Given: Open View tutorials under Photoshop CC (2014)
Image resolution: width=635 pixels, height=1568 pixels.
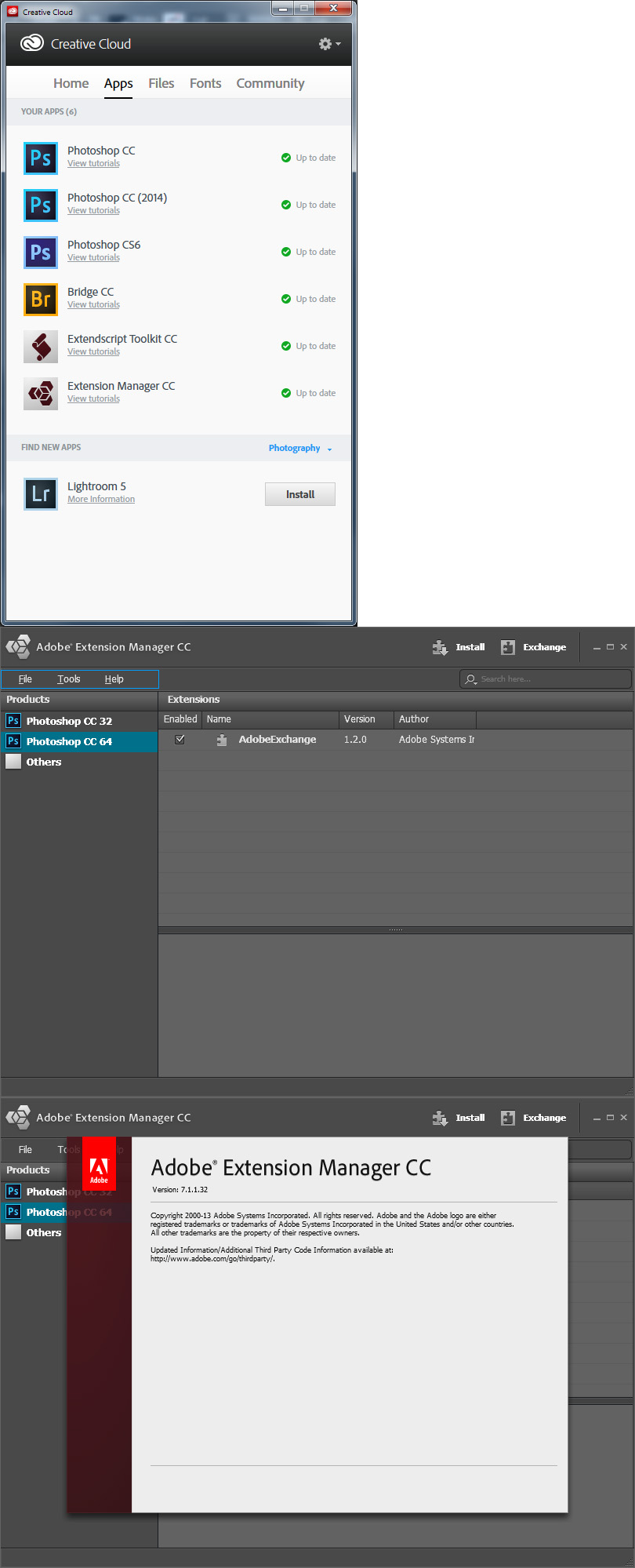Looking at the screenshot, I should tap(93, 210).
